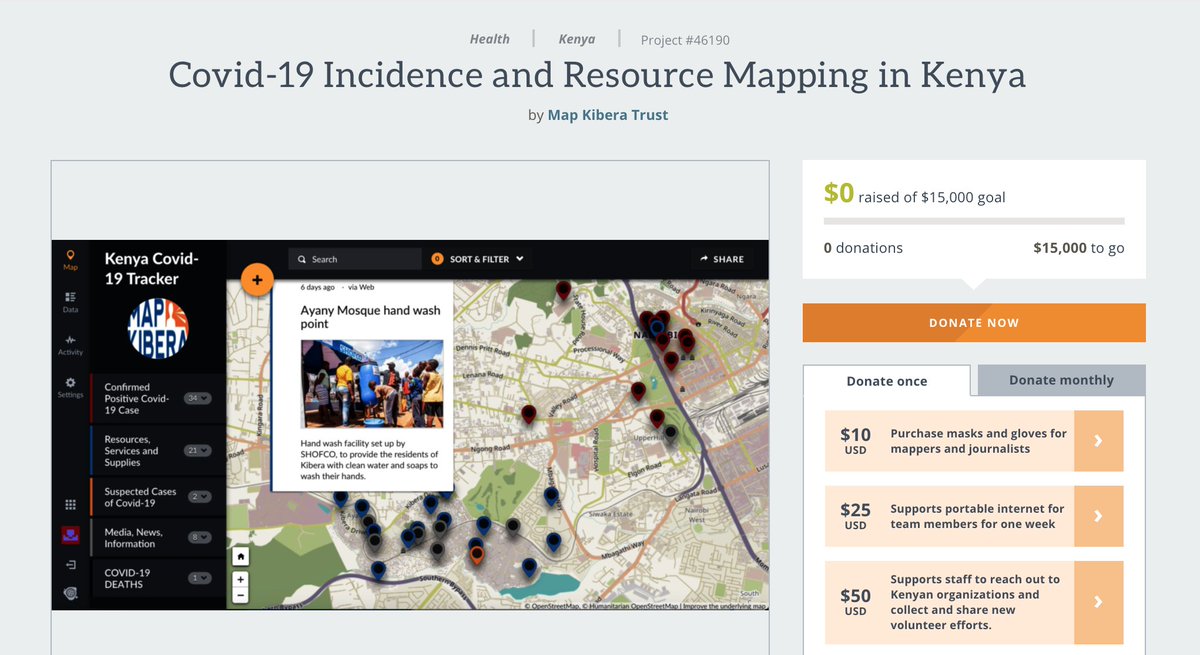
Task: Expand Suspected Cases of Covid-19 count
Action: pos(200,497)
